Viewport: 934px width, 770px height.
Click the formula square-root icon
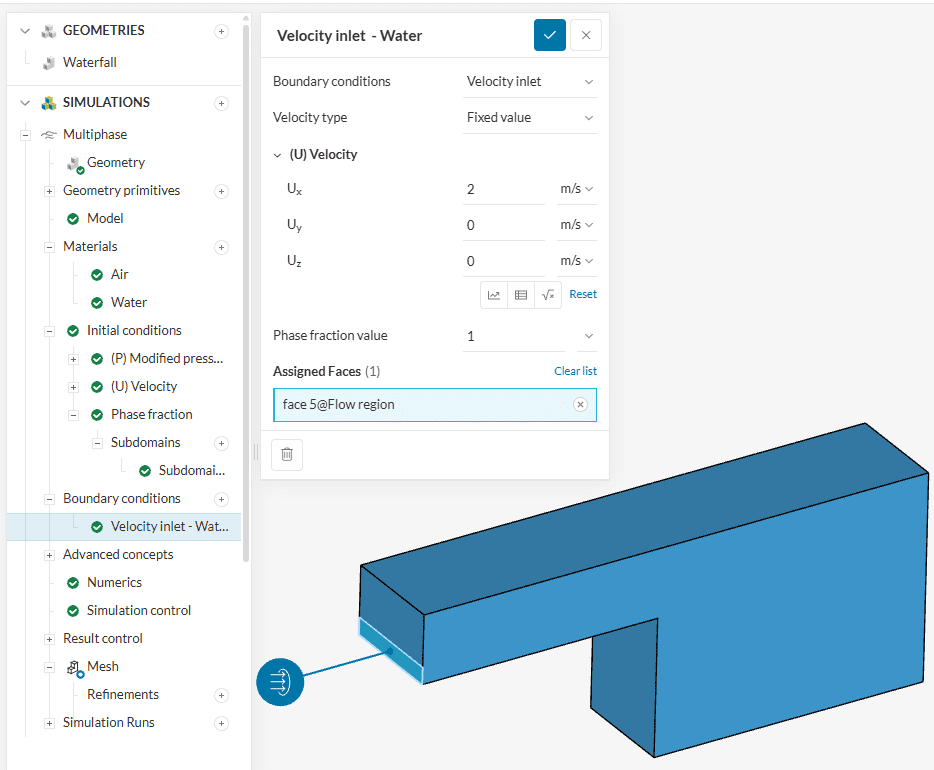coord(547,294)
